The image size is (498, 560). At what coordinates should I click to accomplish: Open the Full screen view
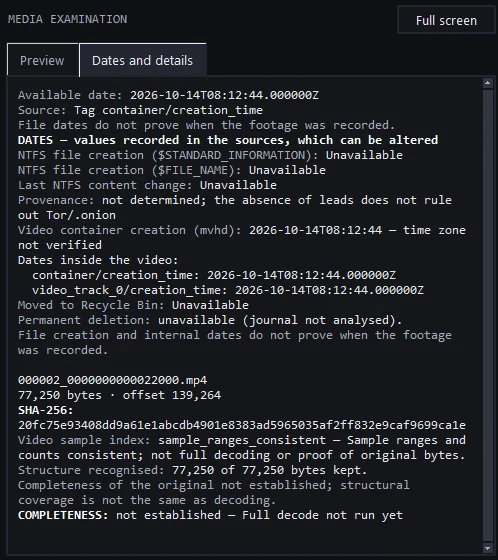(x=446, y=20)
